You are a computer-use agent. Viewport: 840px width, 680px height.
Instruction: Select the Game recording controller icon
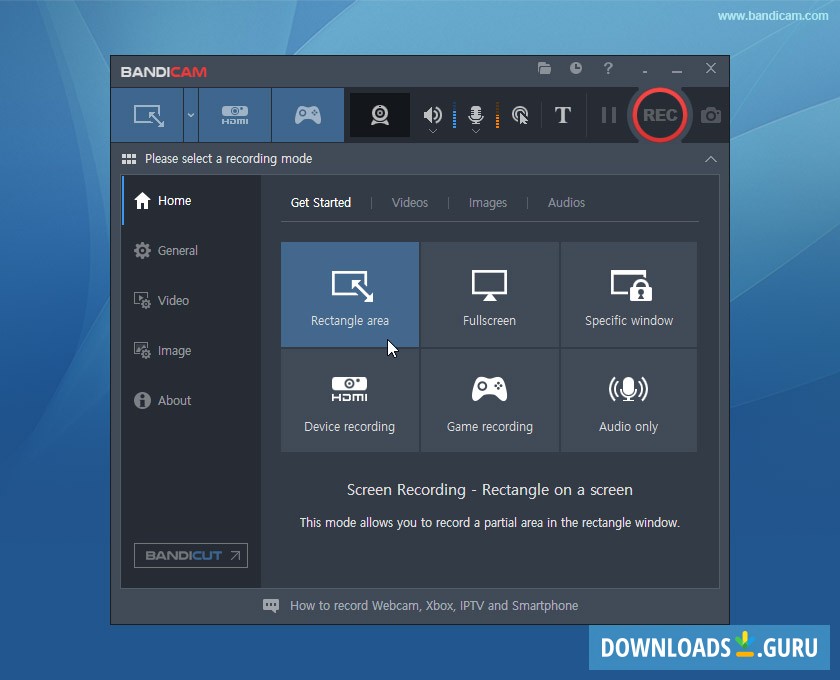pyautogui.click(x=308, y=114)
